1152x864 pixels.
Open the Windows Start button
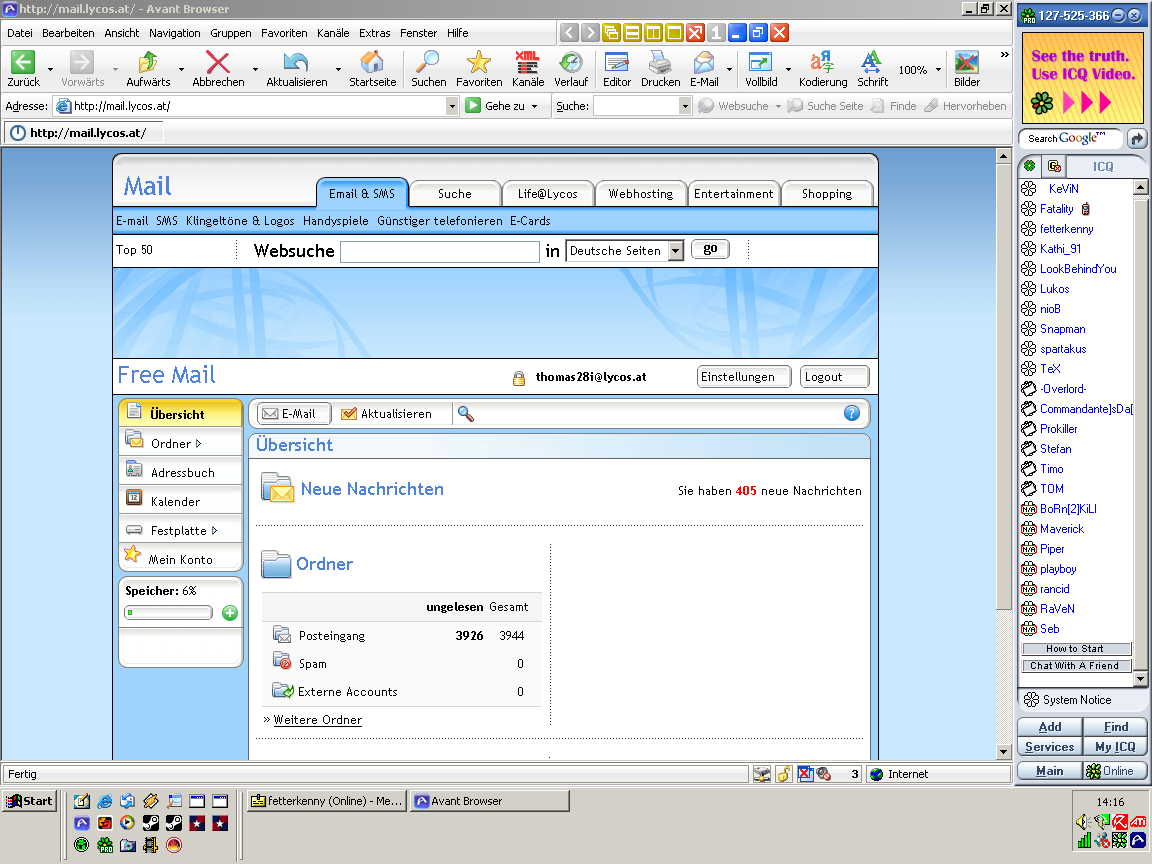[x=29, y=801]
